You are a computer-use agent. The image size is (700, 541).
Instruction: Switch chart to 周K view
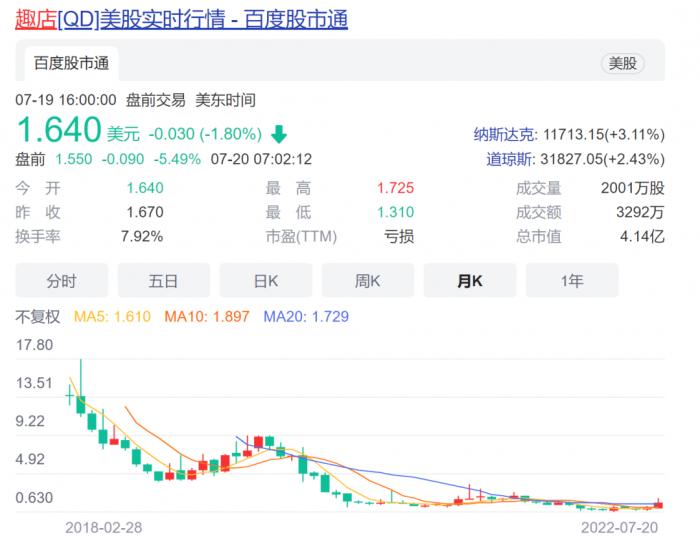click(x=367, y=281)
